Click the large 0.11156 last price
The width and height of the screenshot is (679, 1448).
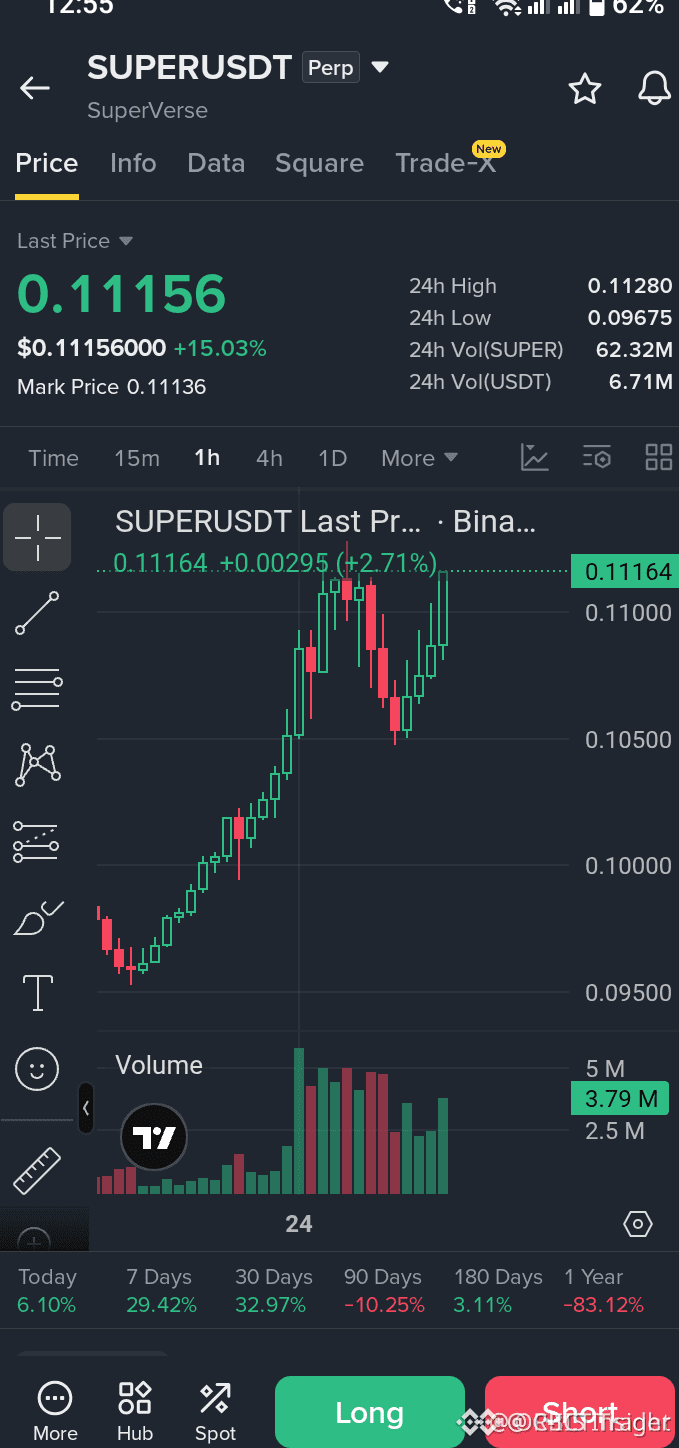tap(122, 294)
